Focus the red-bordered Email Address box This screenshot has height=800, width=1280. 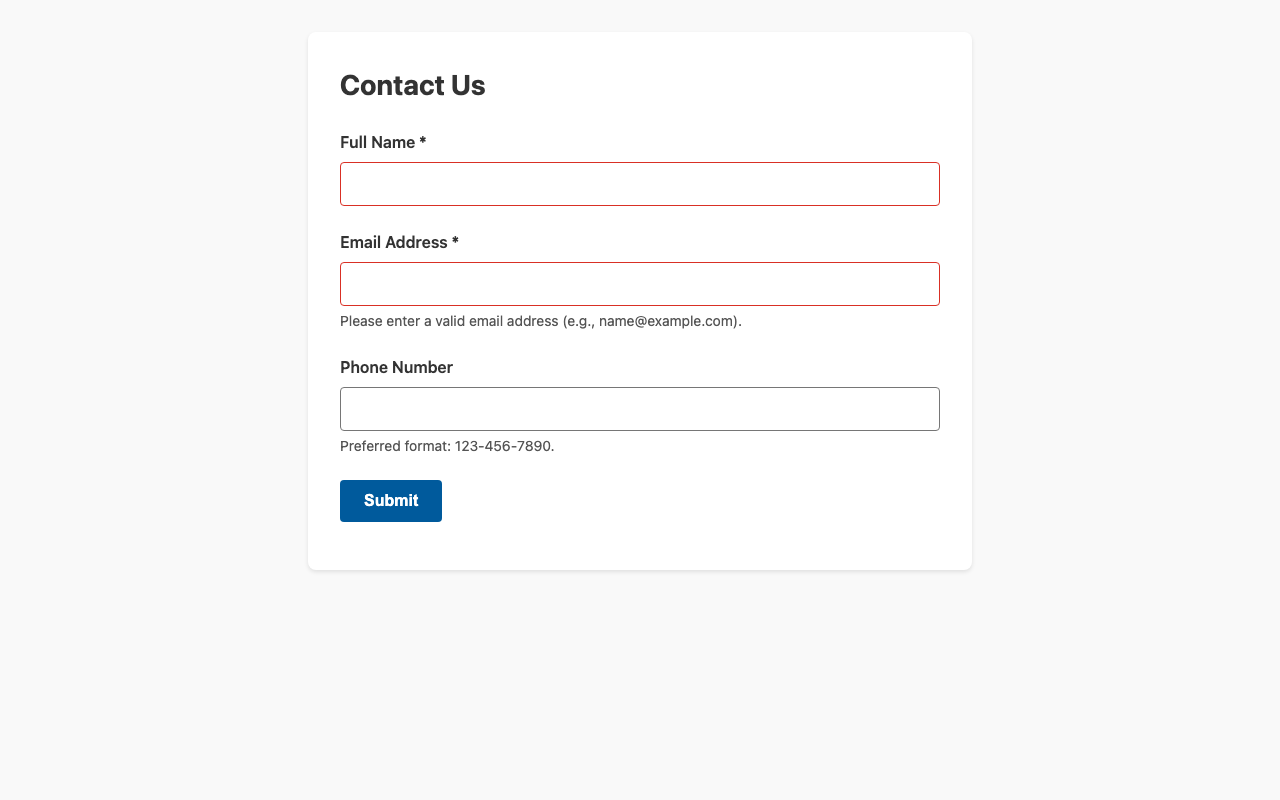(x=640, y=284)
